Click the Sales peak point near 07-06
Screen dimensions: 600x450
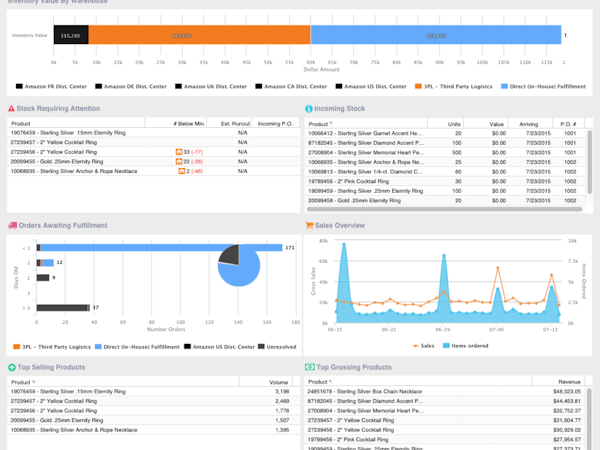click(498, 268)
